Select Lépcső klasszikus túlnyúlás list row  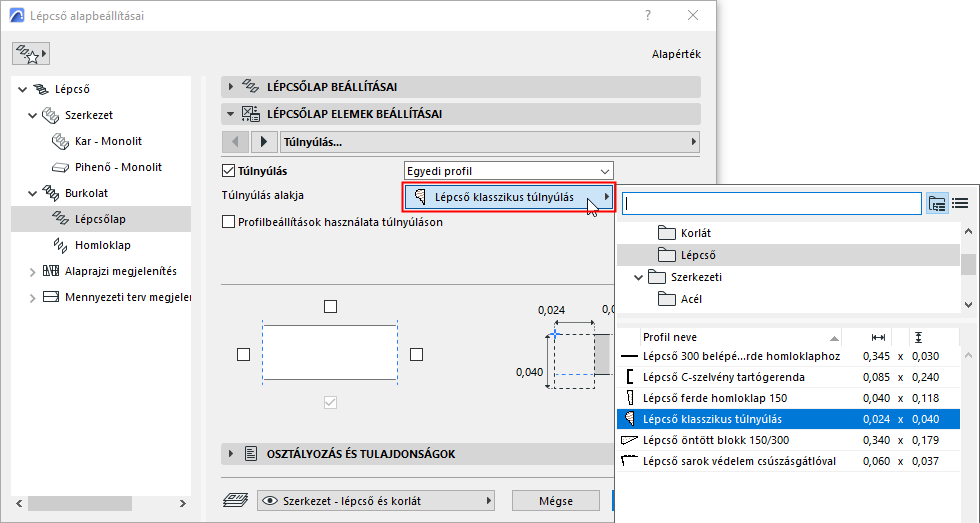(788, 419)
